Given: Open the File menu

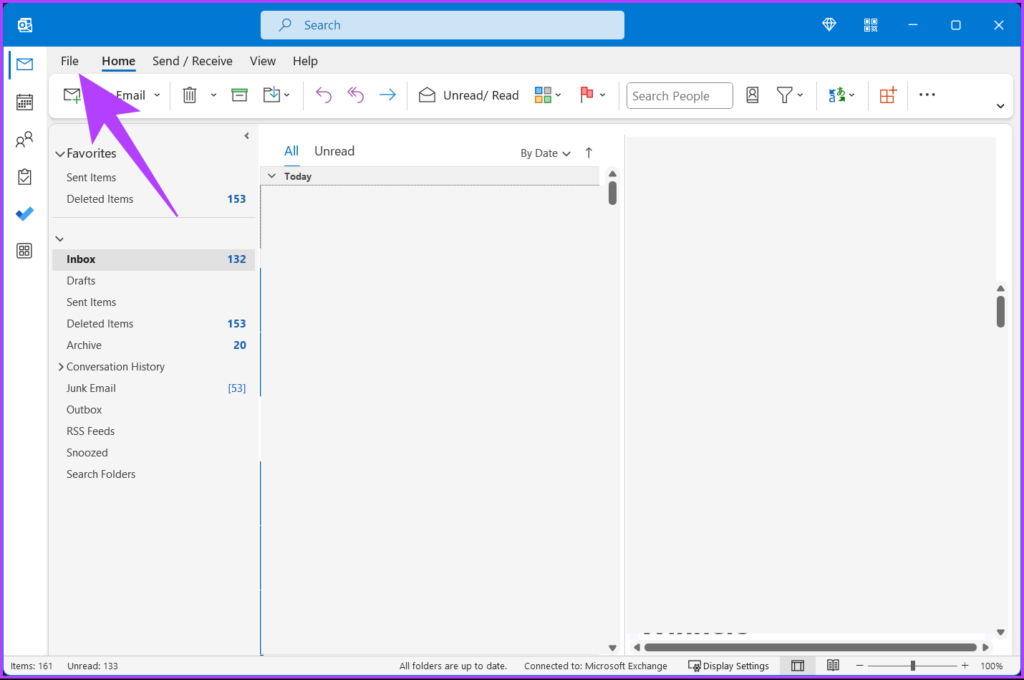Looking at the screenshot, I should click(70, 61).
